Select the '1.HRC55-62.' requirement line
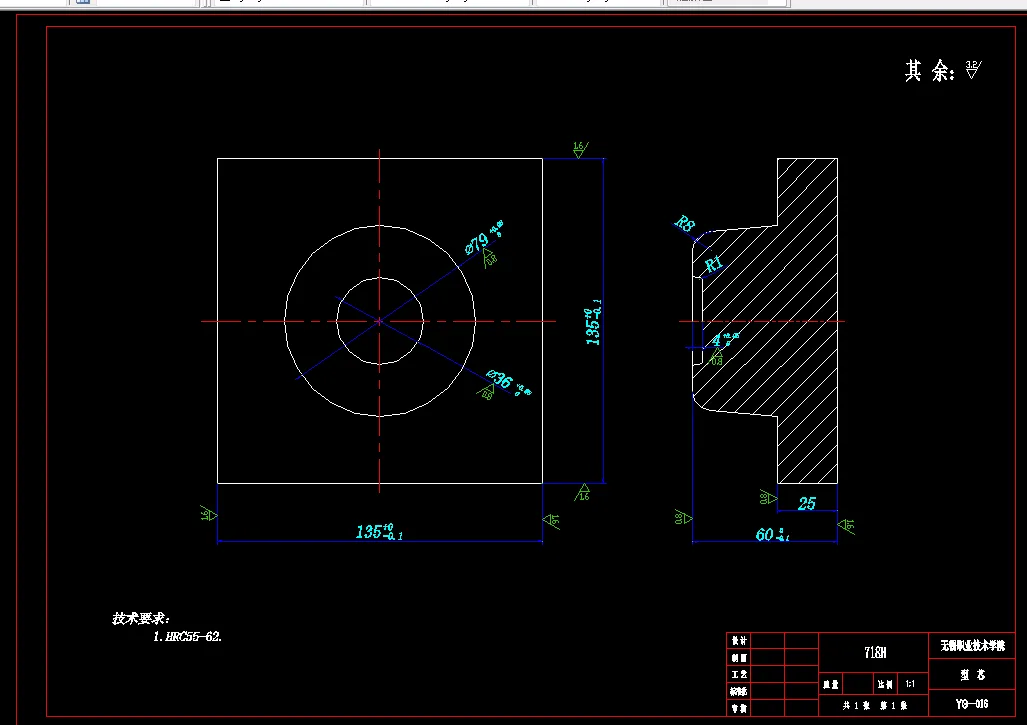Image resolution: width=1027 pixels, height=725 pixels. (x=187, y=637)
